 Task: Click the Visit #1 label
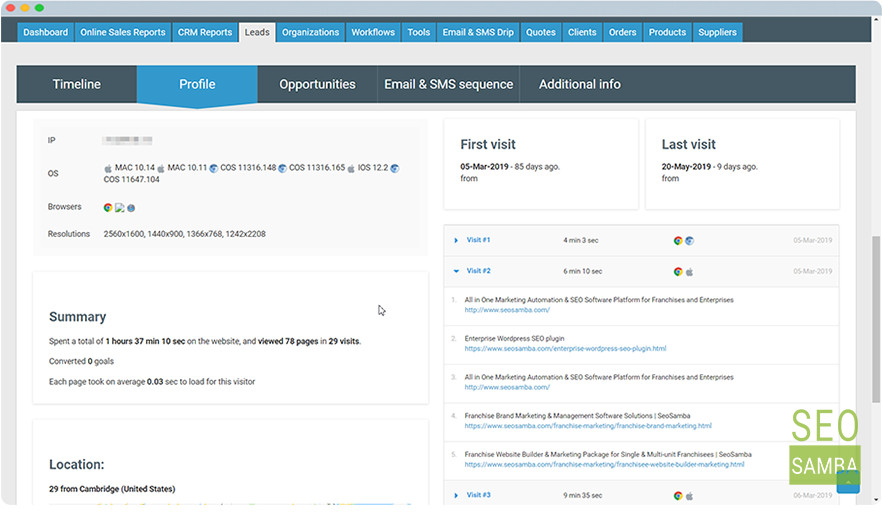point(478,240)
